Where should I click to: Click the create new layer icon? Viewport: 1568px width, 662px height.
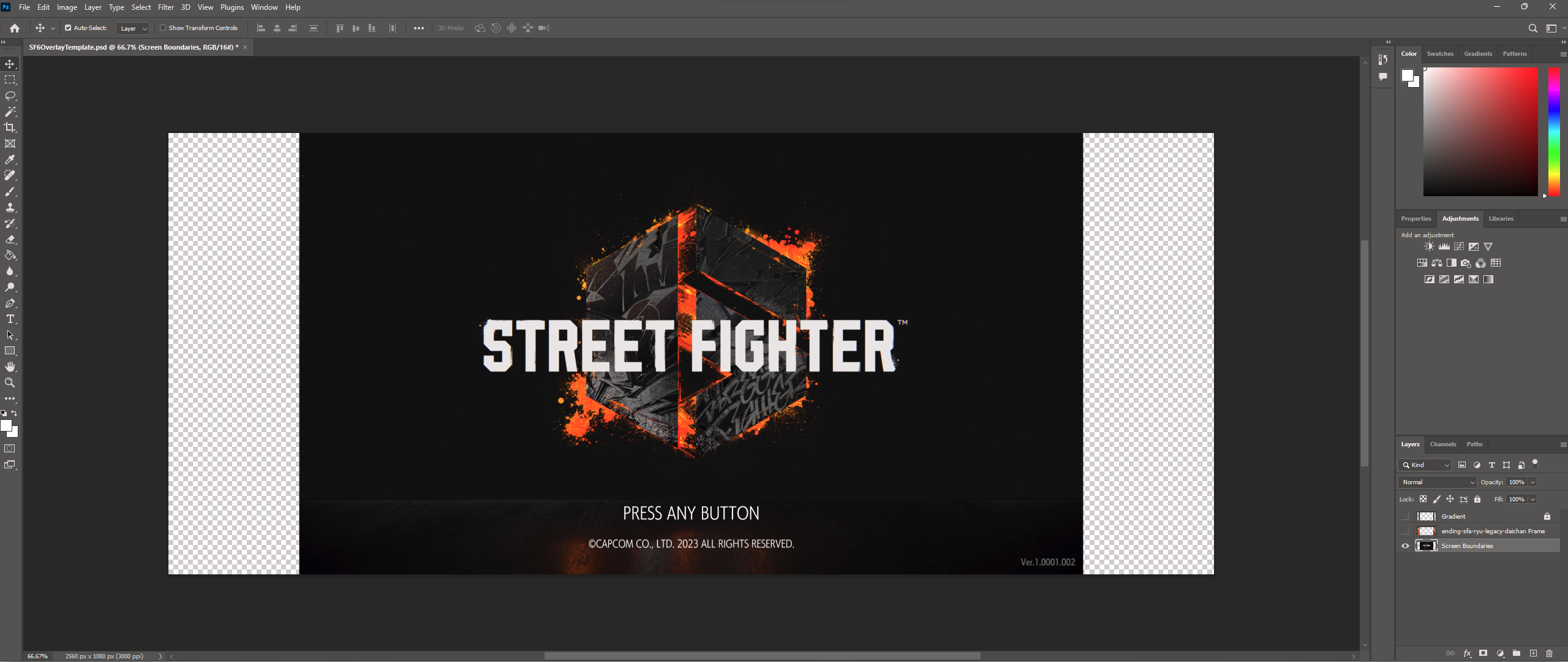[x=1533, y=653]
